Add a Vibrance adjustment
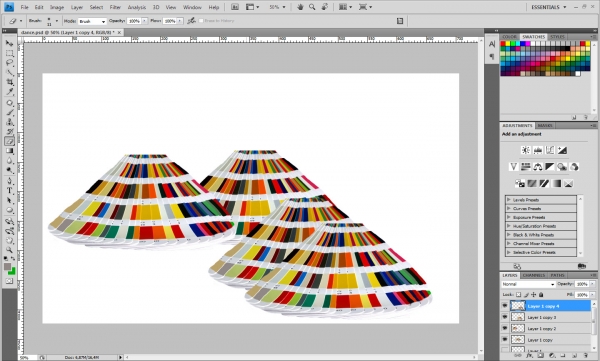The image size is (600, 361). tap(514, 167)
